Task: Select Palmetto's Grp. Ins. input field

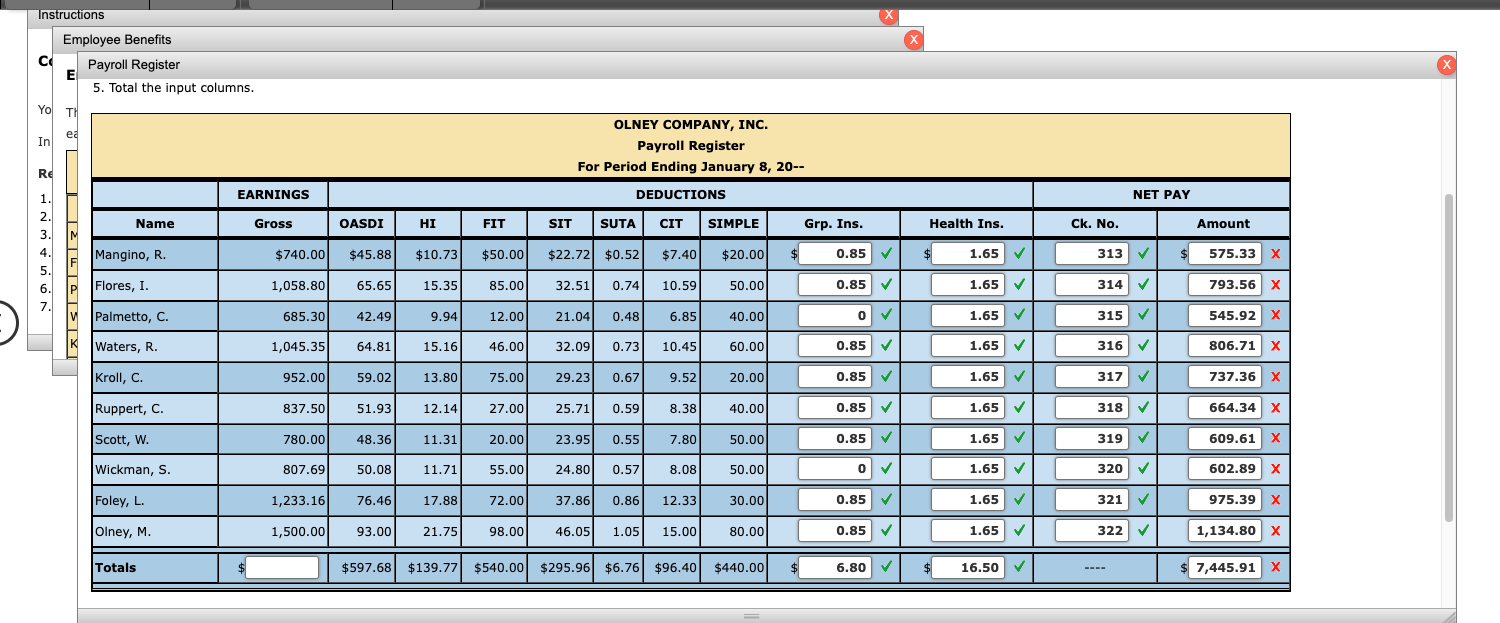Action: pos(836,315)
